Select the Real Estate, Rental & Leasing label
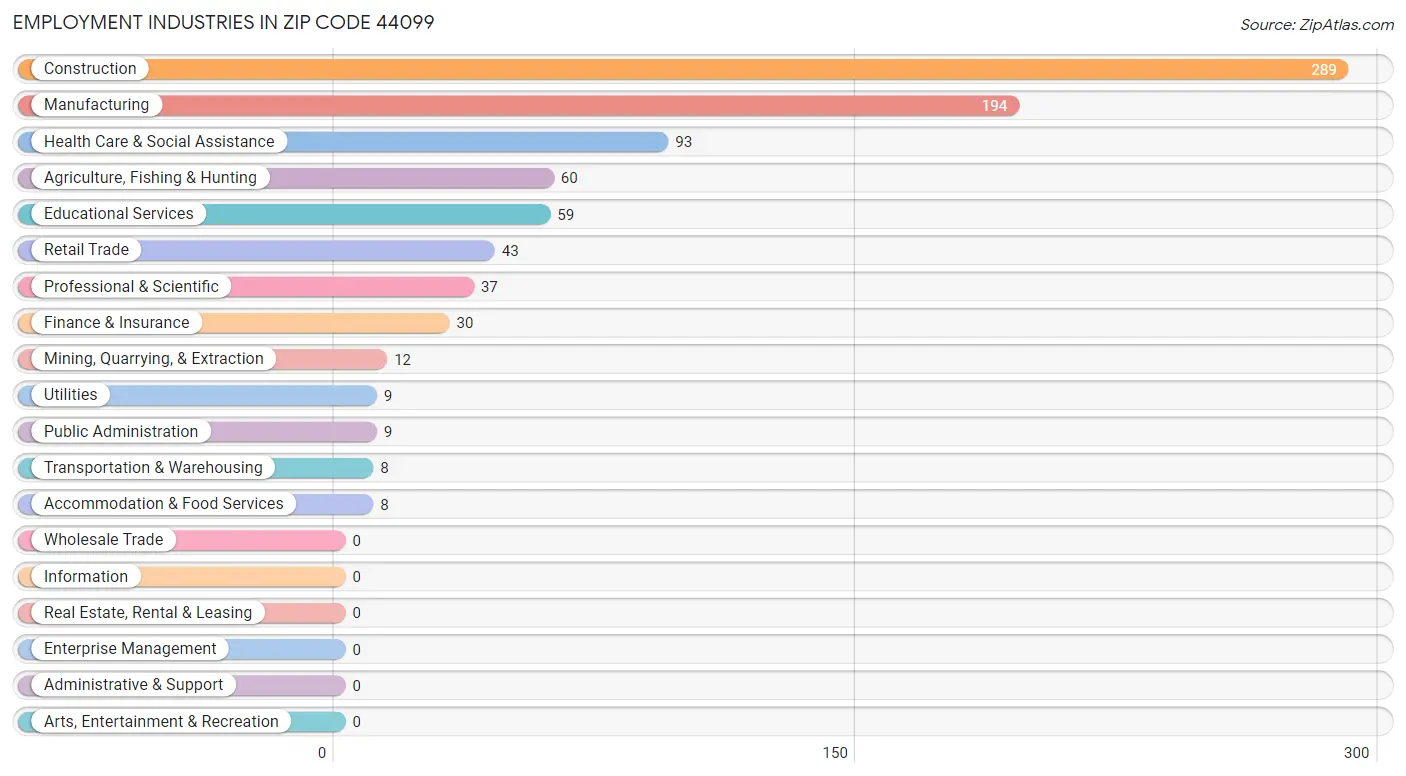Viewport: 1406px width, 776px height. [x=148, y=613]
